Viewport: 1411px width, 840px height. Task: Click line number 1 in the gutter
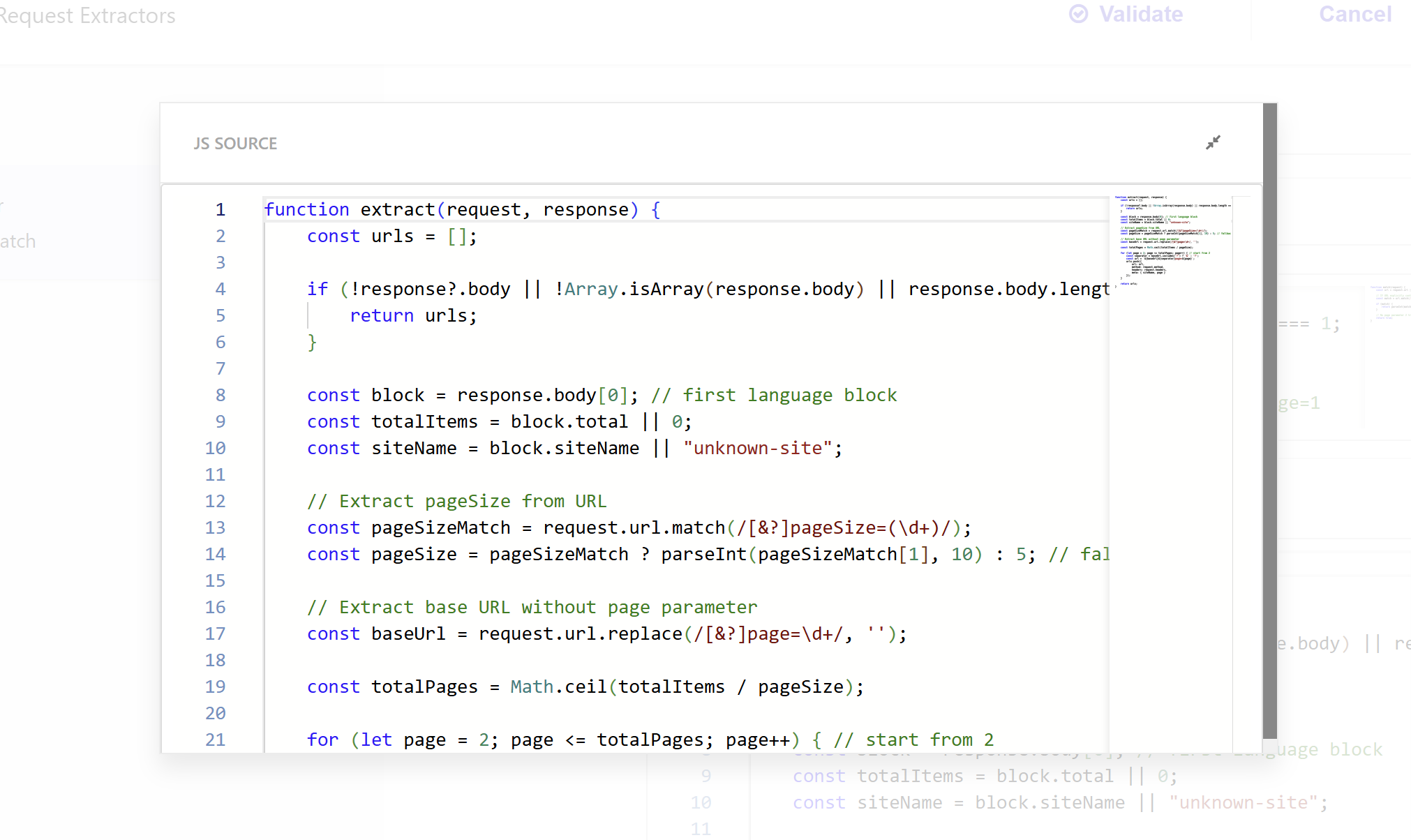tap(220, 209)
